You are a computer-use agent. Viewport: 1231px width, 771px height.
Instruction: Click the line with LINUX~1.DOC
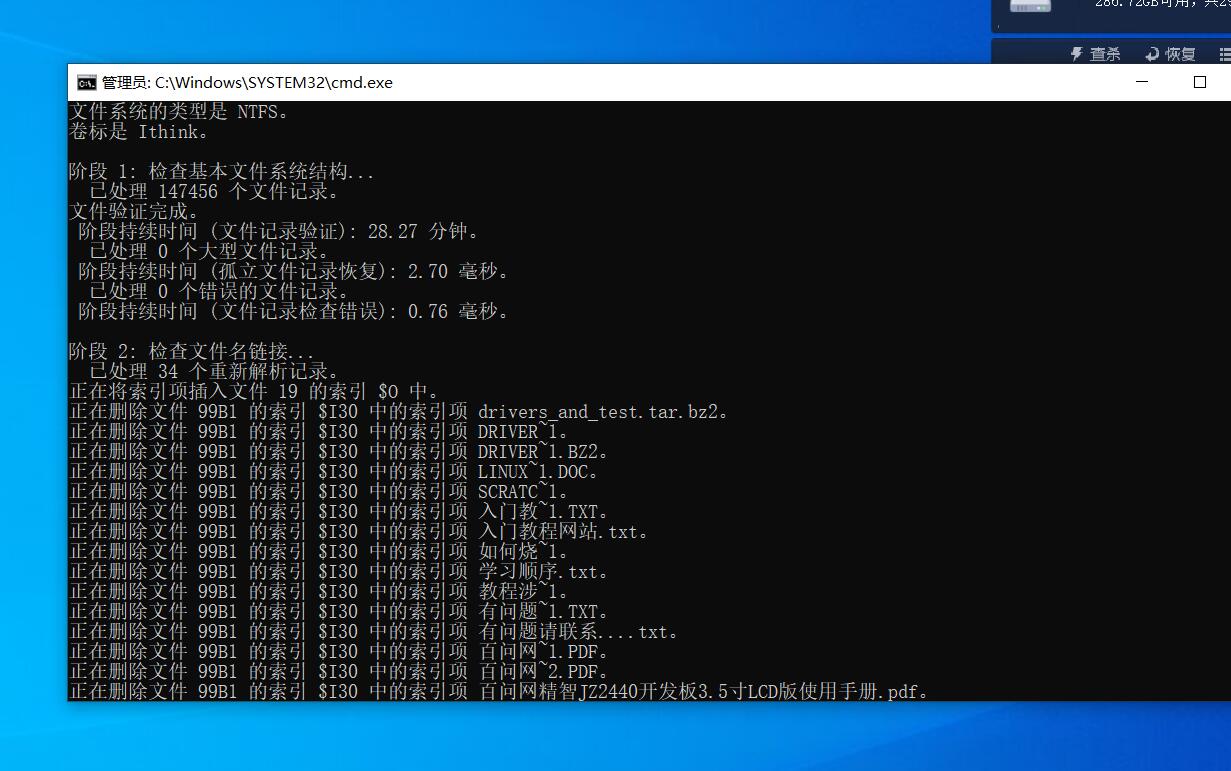pos(334,471)
